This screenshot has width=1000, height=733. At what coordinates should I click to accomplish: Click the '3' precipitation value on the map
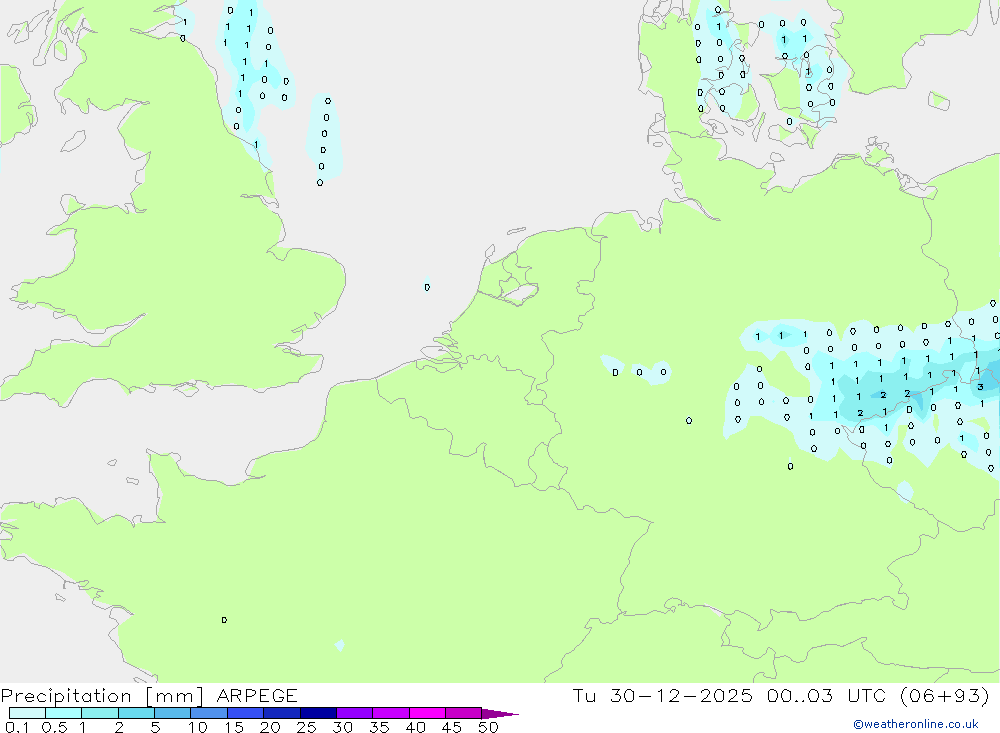click(980, 387)
